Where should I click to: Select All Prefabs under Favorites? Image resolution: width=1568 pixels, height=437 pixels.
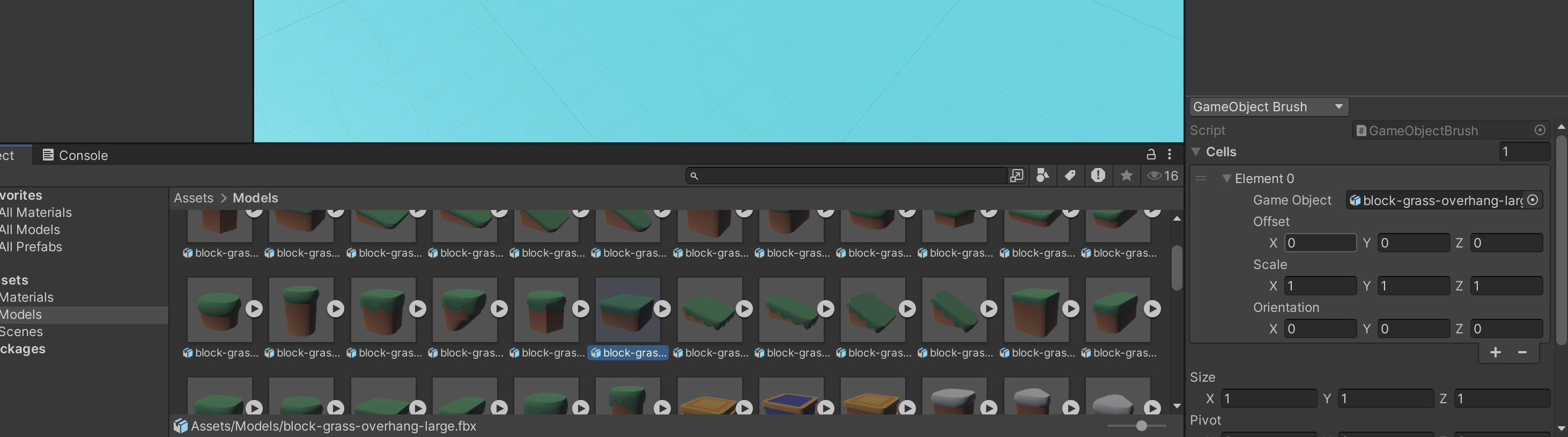[31, 247]
